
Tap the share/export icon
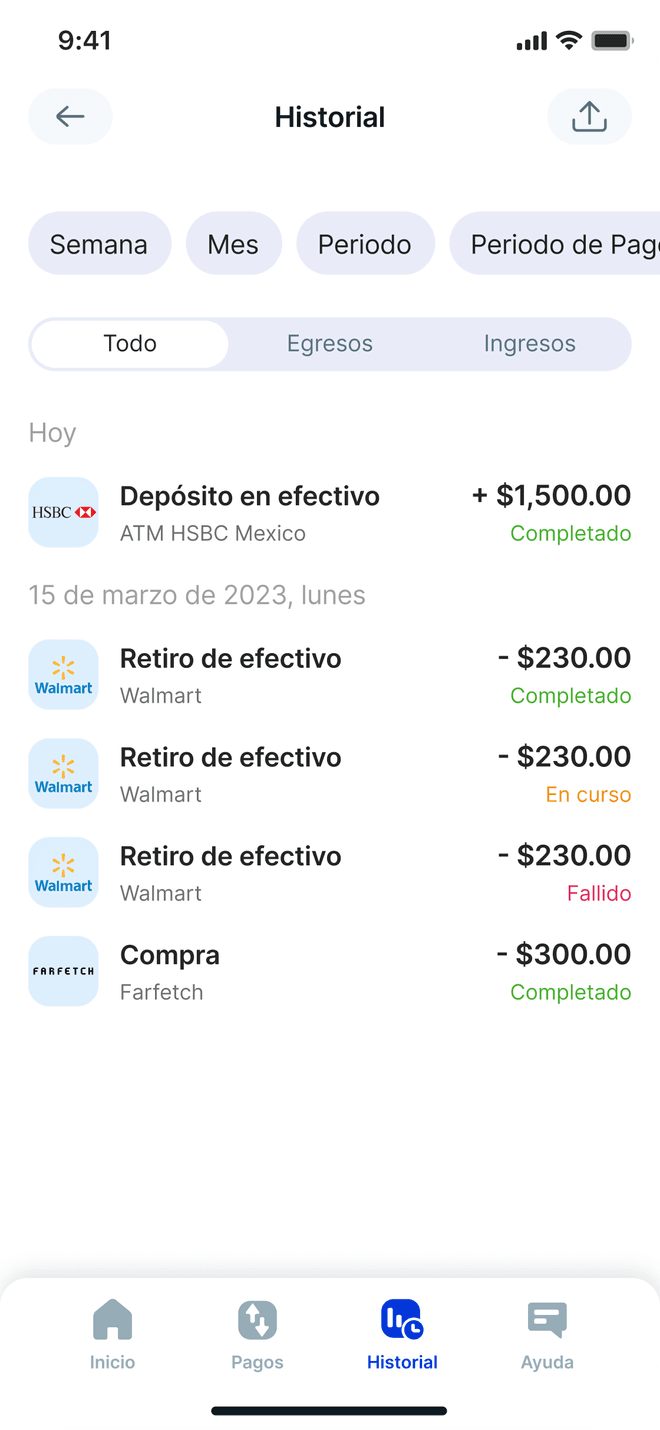(589, 117)
